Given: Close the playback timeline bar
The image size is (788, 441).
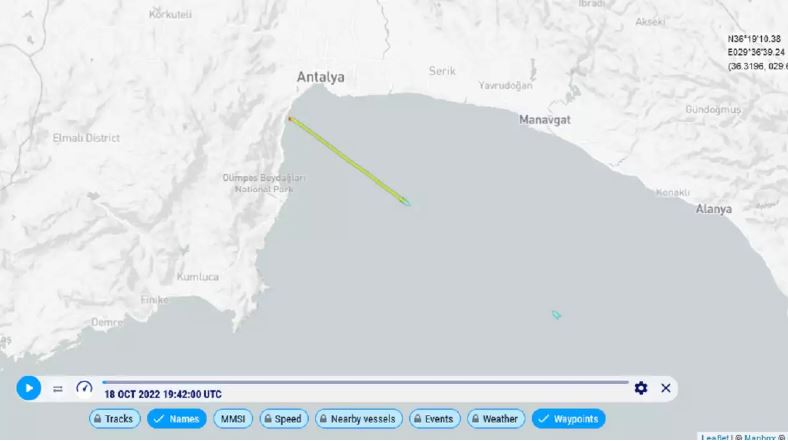Looking at the screenshot, I should [x=666, y=388].
